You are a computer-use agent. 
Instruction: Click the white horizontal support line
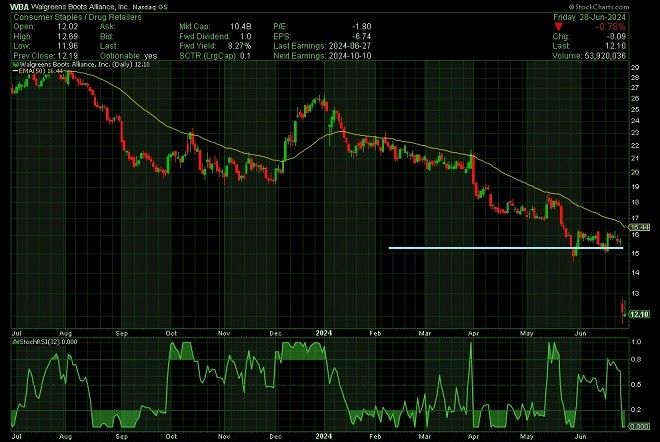pos(506,248)
